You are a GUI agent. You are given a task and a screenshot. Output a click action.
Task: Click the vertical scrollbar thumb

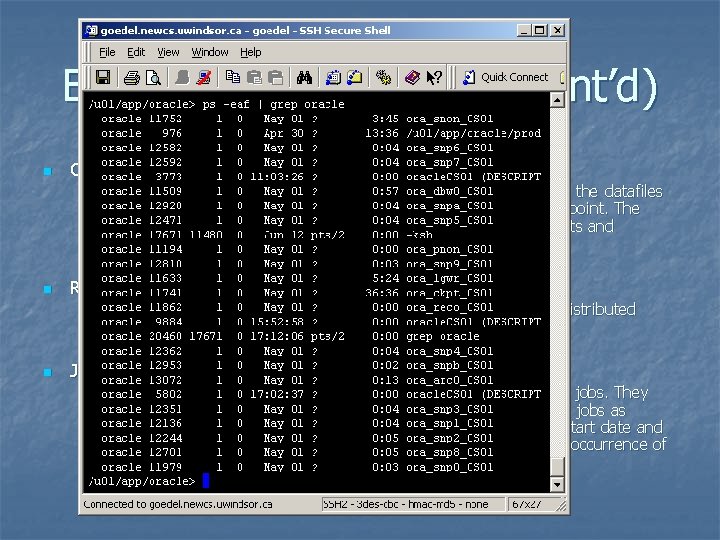pyautogui.click(x=557, y=467)
